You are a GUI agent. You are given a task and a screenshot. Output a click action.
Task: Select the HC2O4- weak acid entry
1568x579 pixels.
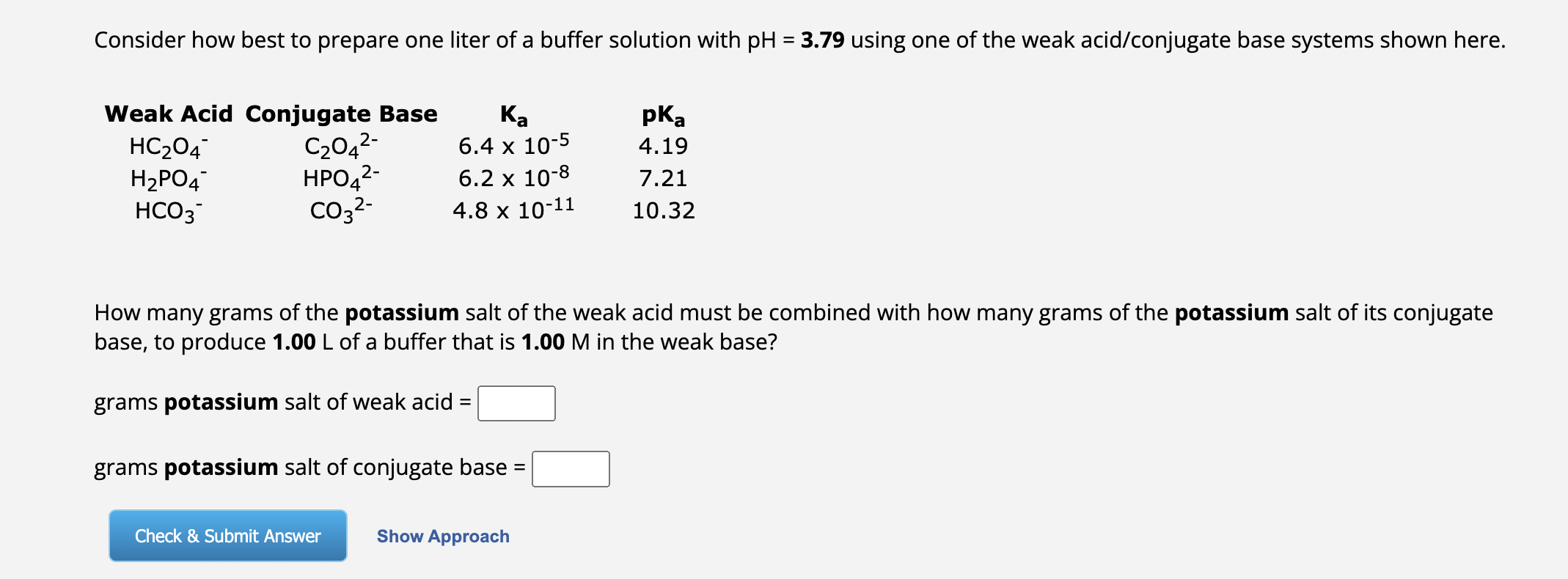tap(165, 147)
